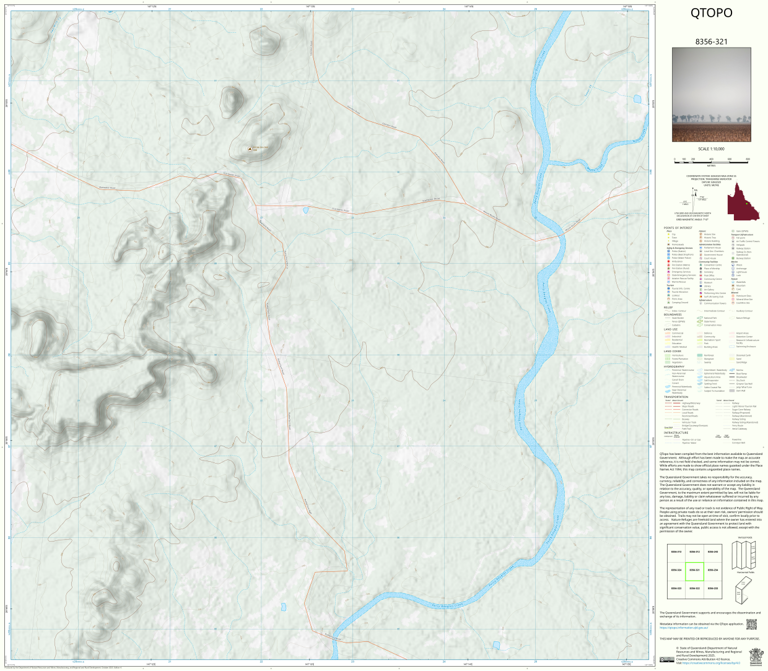
Task: Click the Queensland Government coat of arms
Action: (x=756, y=655)
